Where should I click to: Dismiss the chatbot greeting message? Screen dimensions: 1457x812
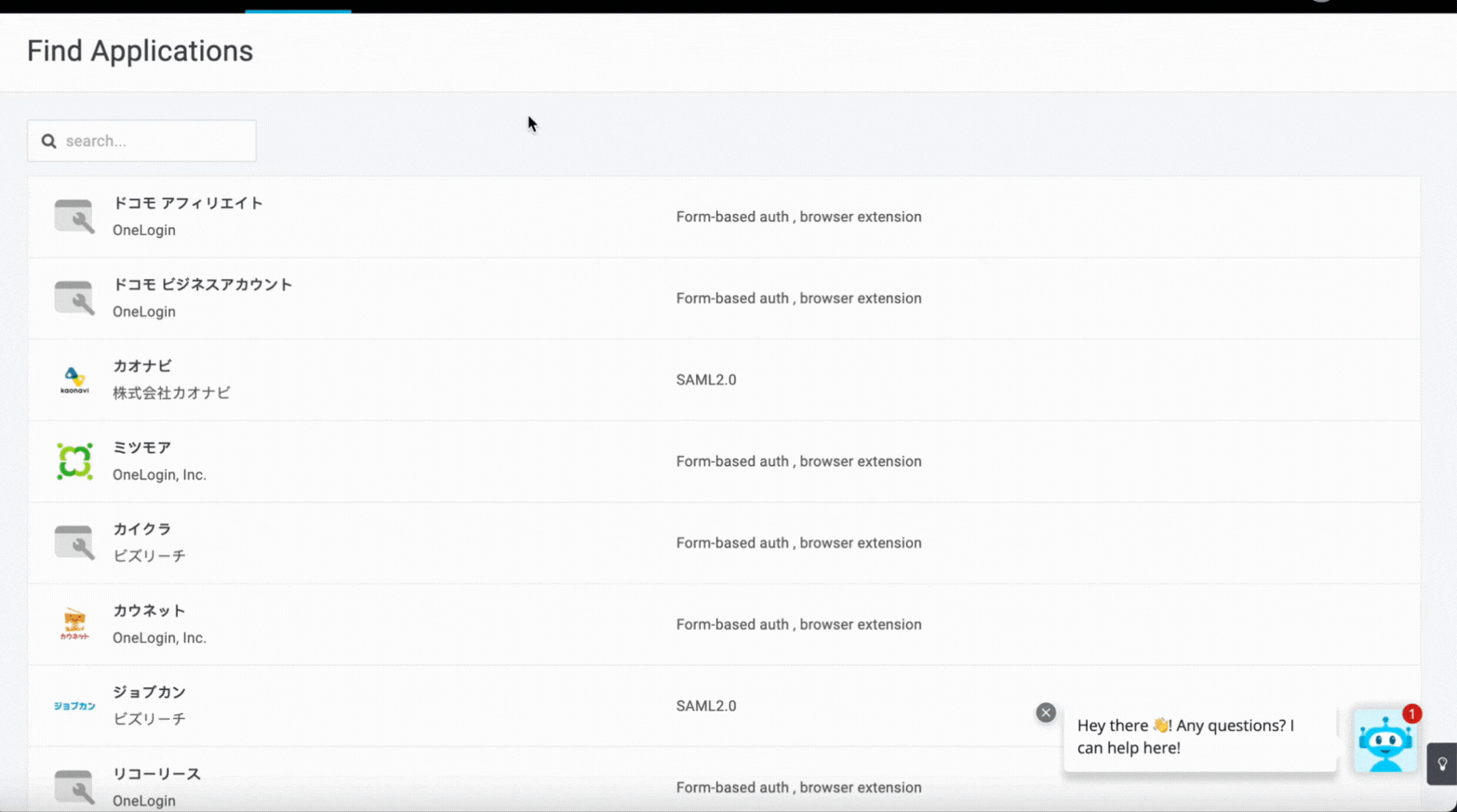[1045, 712]
